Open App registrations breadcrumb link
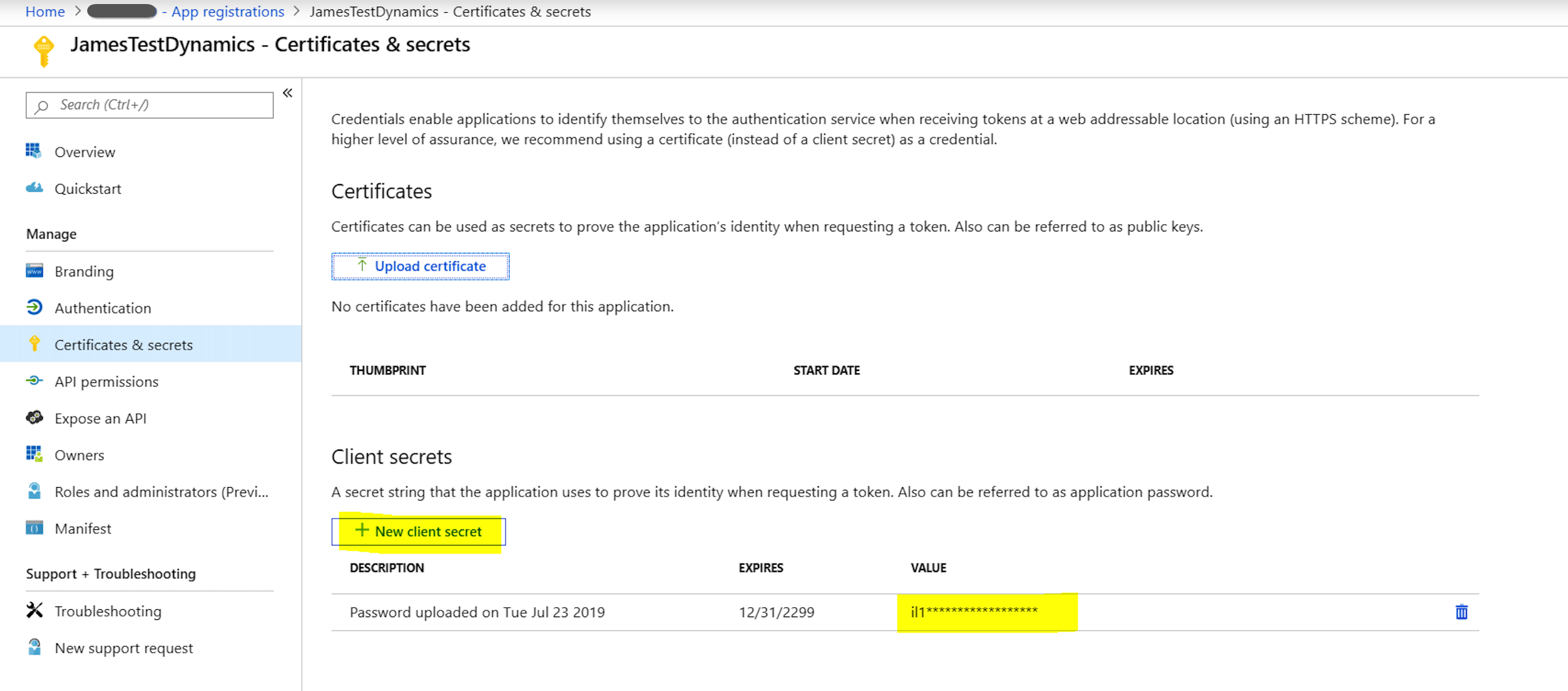Screen dimensions: 1568x691 227,11
